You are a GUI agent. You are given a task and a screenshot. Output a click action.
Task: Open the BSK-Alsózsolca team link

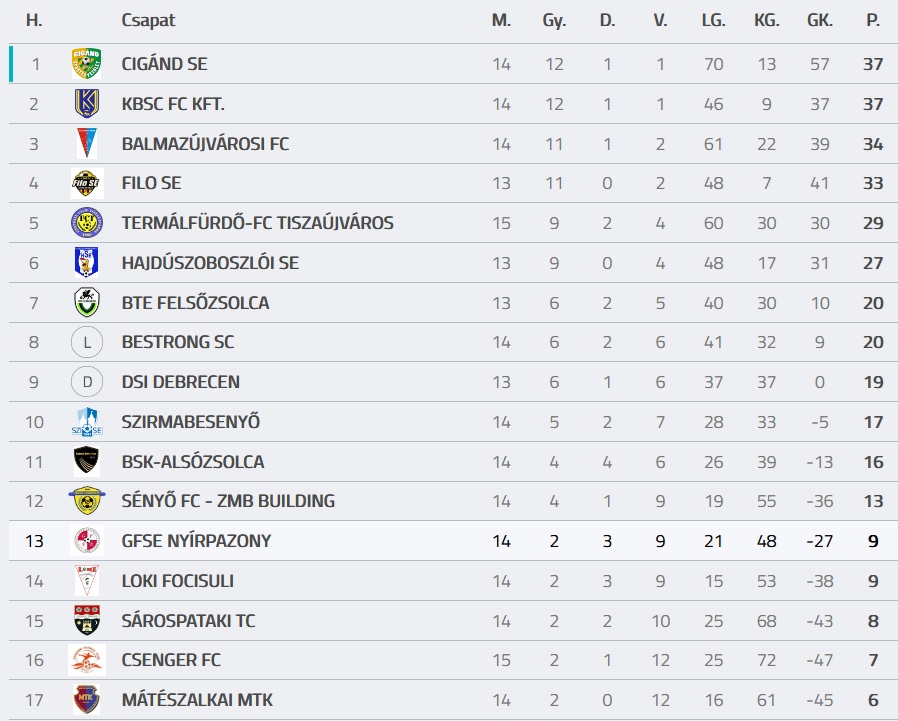[193, 462]
